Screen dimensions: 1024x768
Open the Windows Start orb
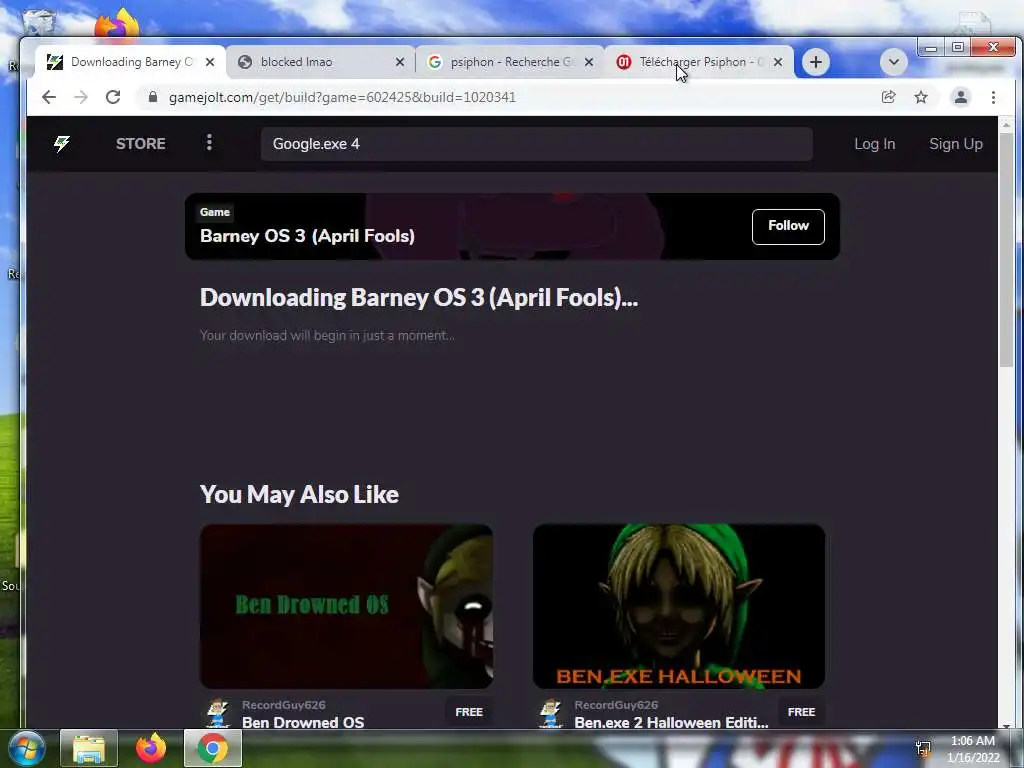[26, 748]
